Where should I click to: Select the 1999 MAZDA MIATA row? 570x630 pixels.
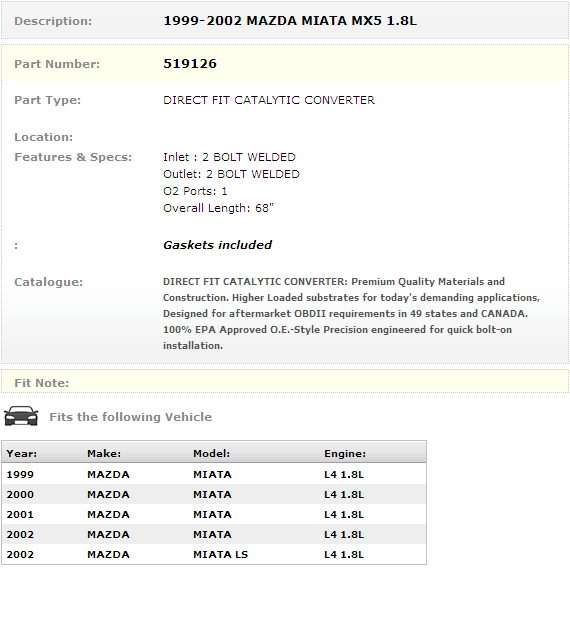tap(214, 475)
